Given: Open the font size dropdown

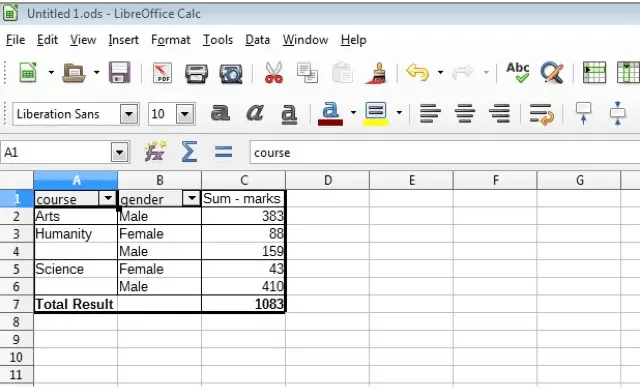Looking at the screenshot, I should pos(185,114).
